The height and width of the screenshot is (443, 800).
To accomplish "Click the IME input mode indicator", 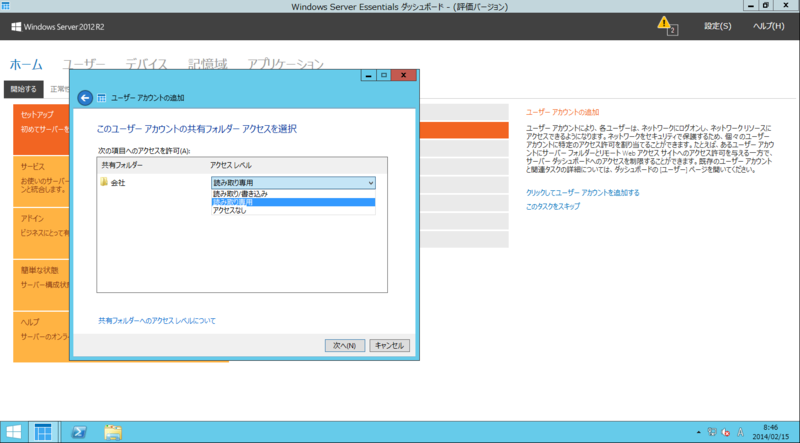I will pos(740,432).
